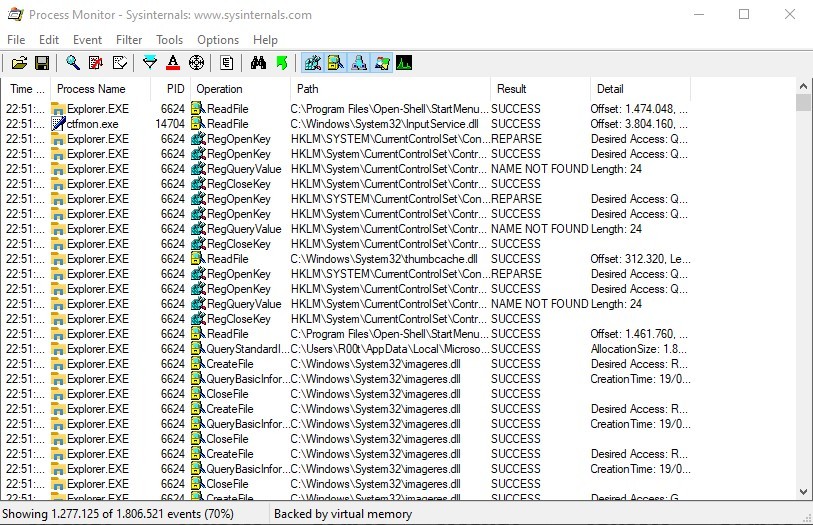The height and width of the screenshot is (525, 813).
Task: Clear the display using the eraser icon
Action: 120,63
